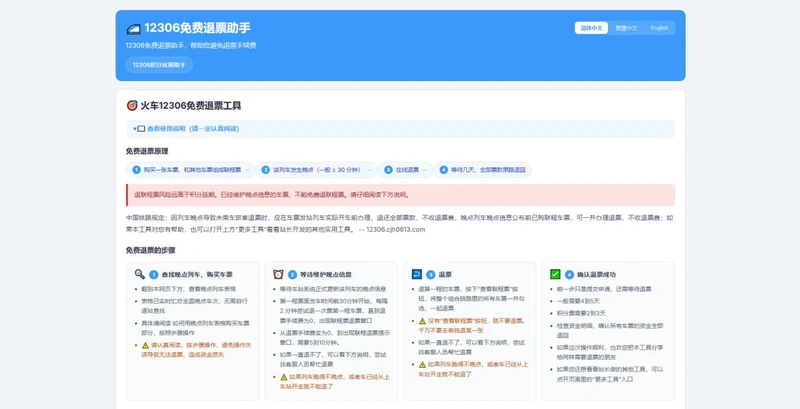Viewport: 800px width, 409px height.
Task: Click the last warning triangle in 退票 card
Action: coord(422,365)
